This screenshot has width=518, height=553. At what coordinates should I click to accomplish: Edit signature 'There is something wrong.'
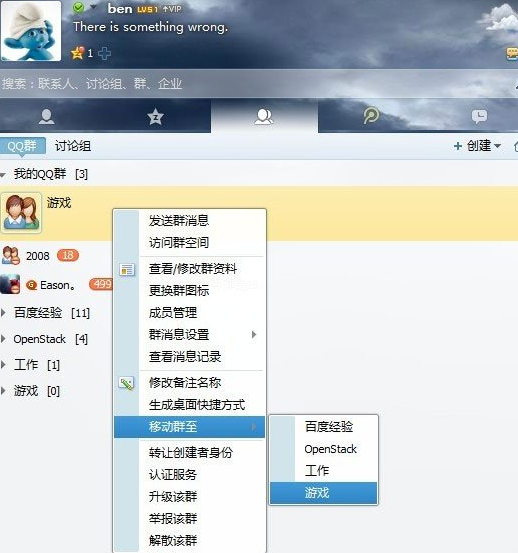pyautogui.click(x=151, y=28)
